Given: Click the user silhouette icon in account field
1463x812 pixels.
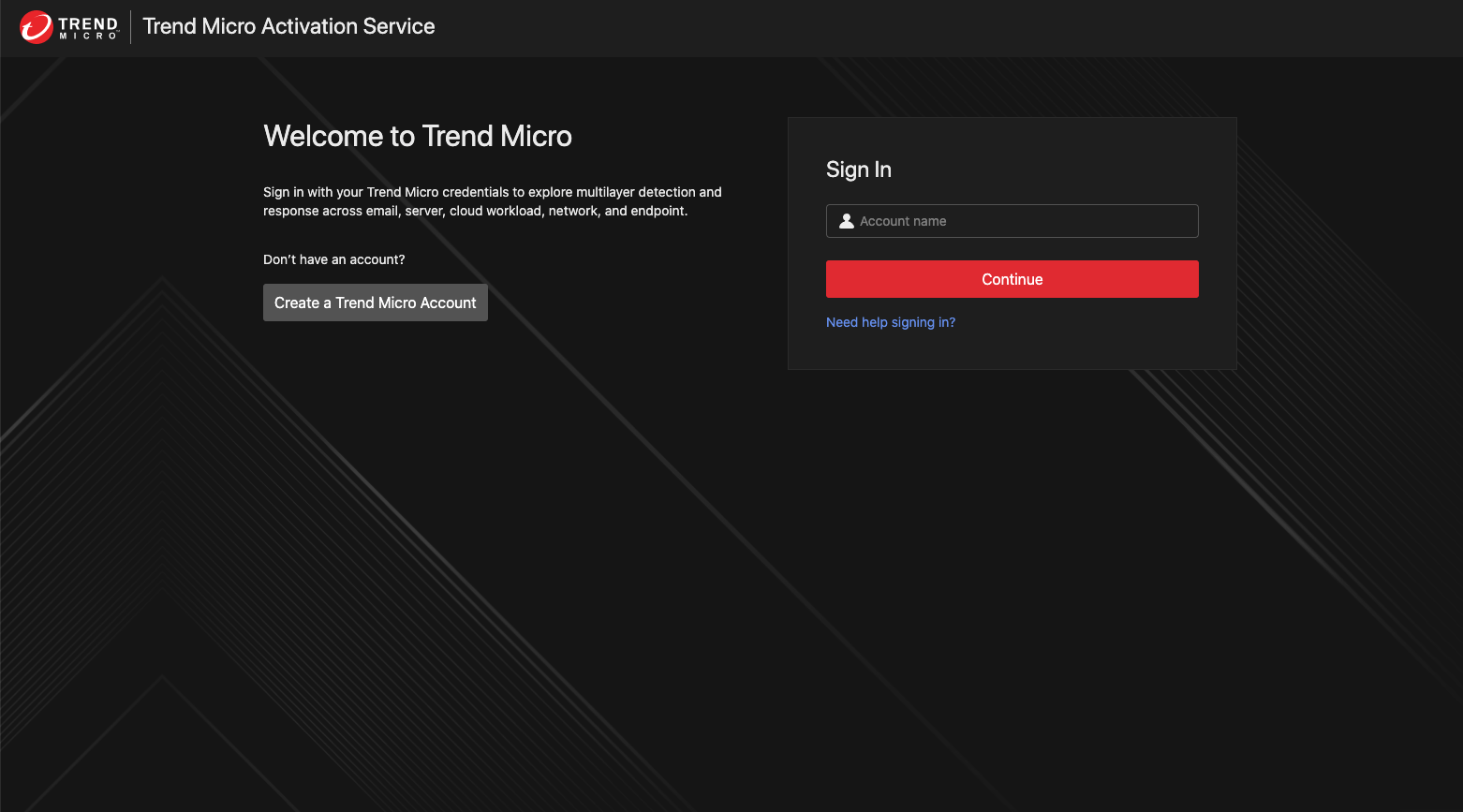Looking at the screenshot, I should [x=846, y=221].
